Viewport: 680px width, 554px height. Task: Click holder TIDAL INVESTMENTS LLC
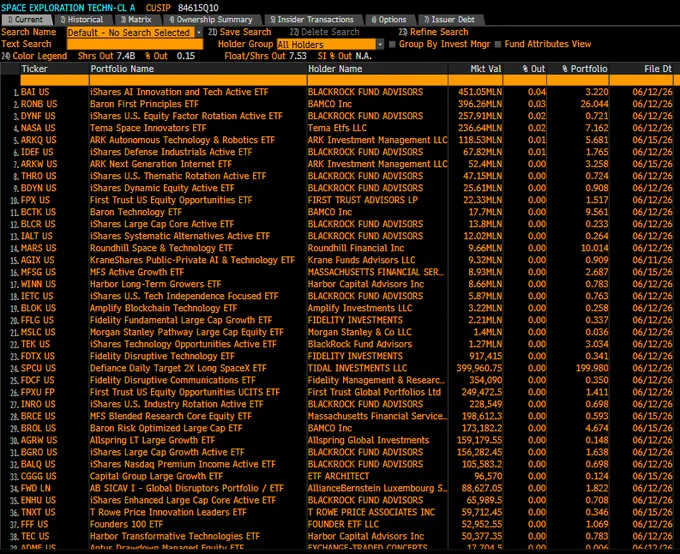[x=358, y=368]
